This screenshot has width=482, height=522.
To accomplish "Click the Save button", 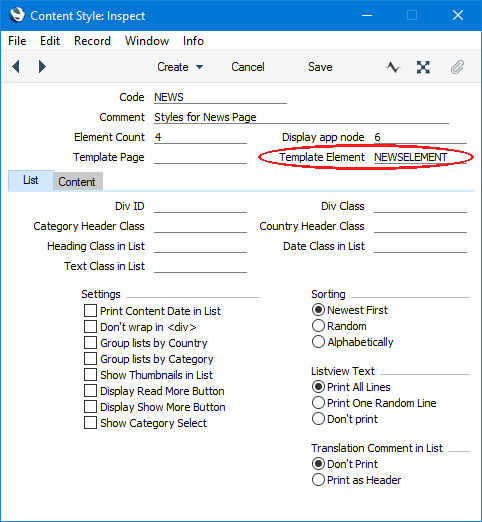I will click(320, 67).
